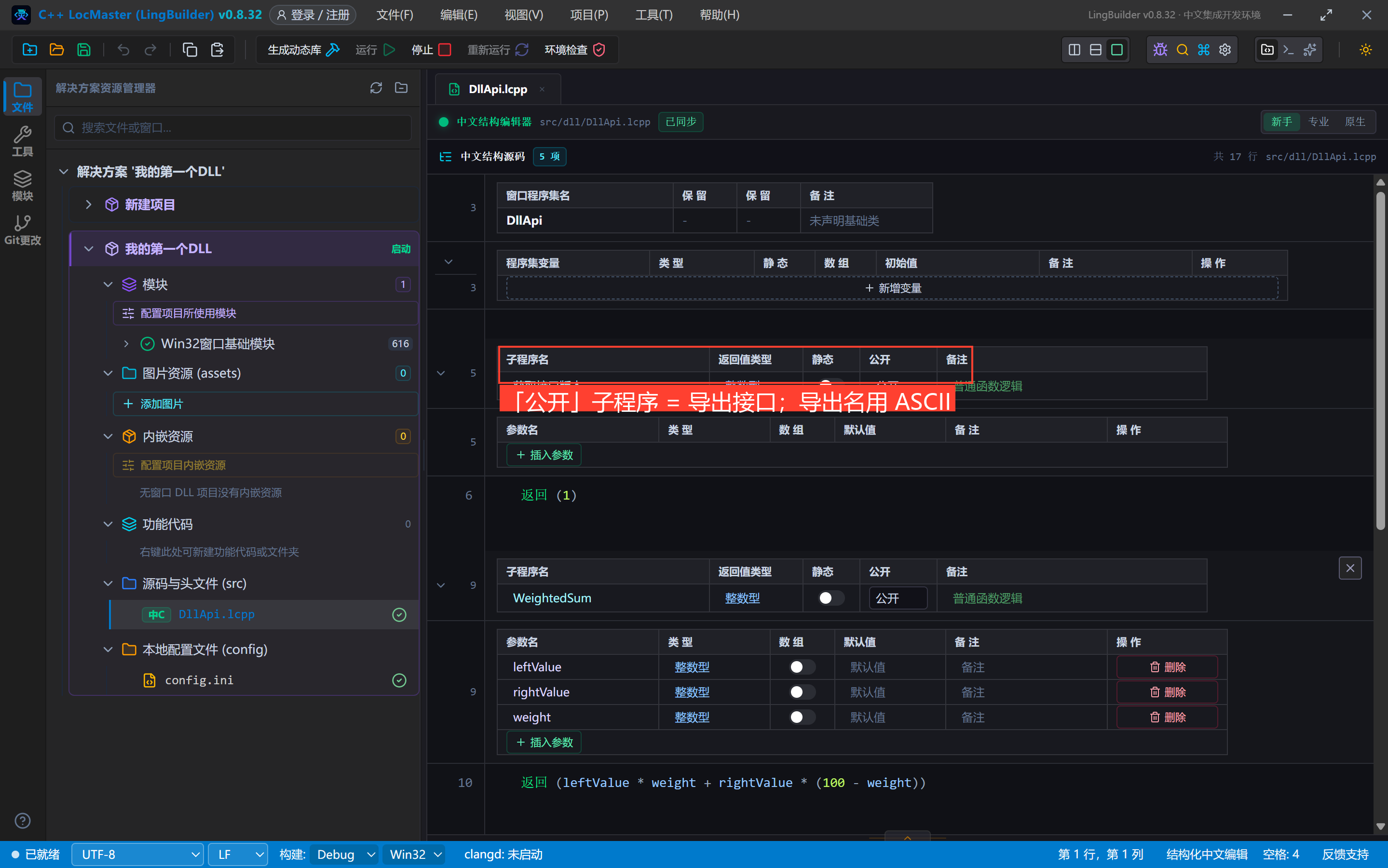The width and height of the screenshot is (1388, 868).
Task: Toggle the 数组 switch for rightValue
Action: click(x=802, y=692)
